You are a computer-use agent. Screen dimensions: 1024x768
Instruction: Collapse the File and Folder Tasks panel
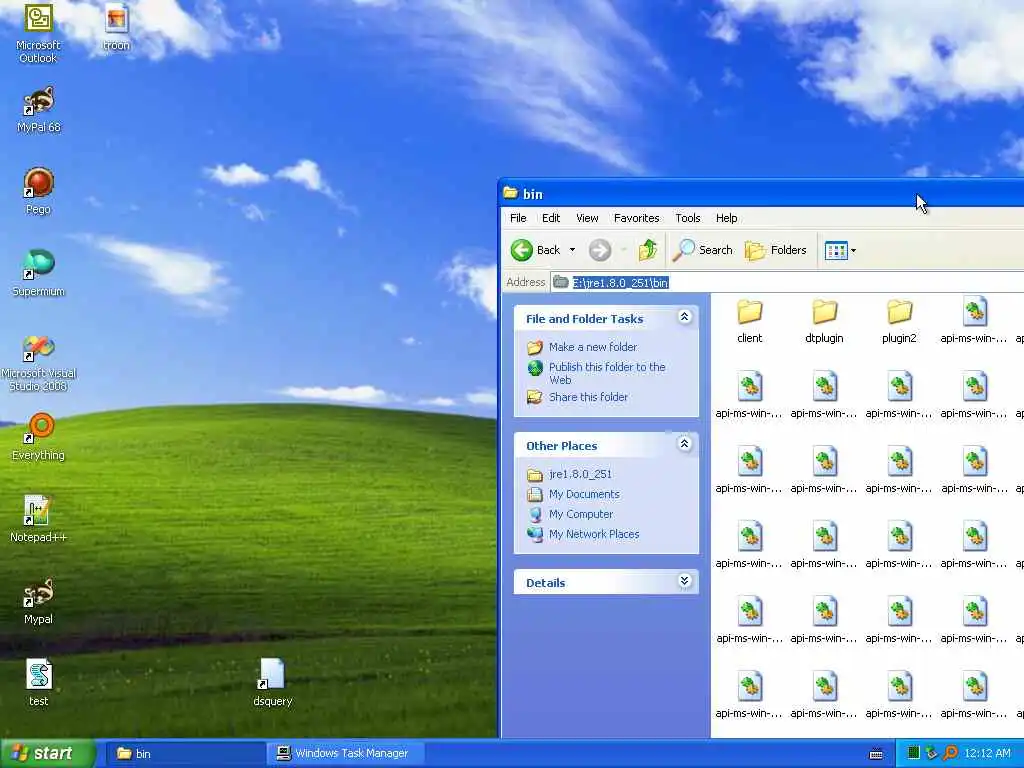684,317
